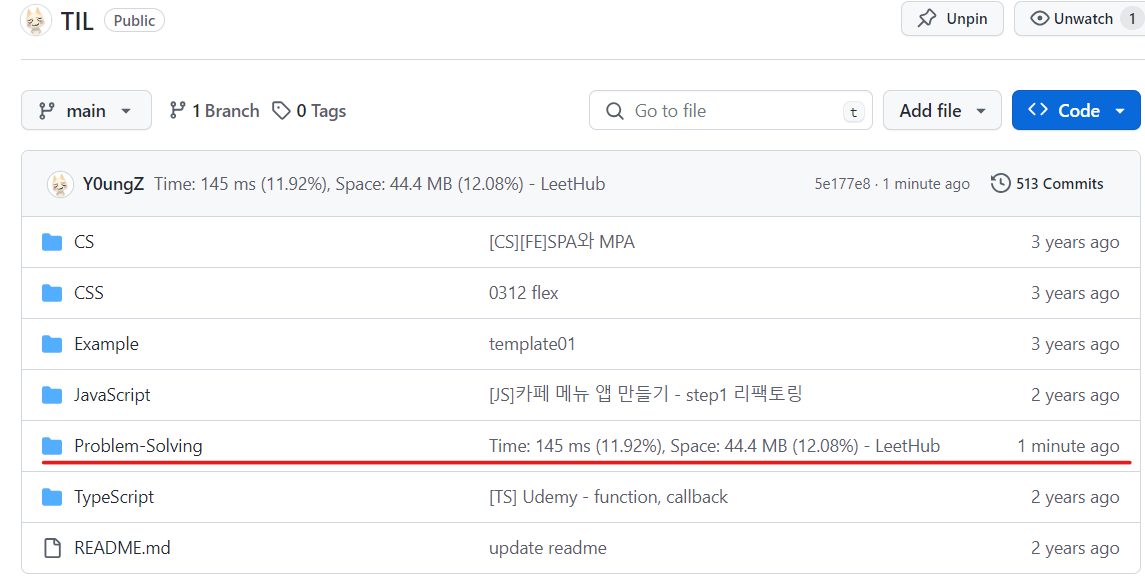Open the README.md file
The image size is (1145, 580).
point(123,548)
